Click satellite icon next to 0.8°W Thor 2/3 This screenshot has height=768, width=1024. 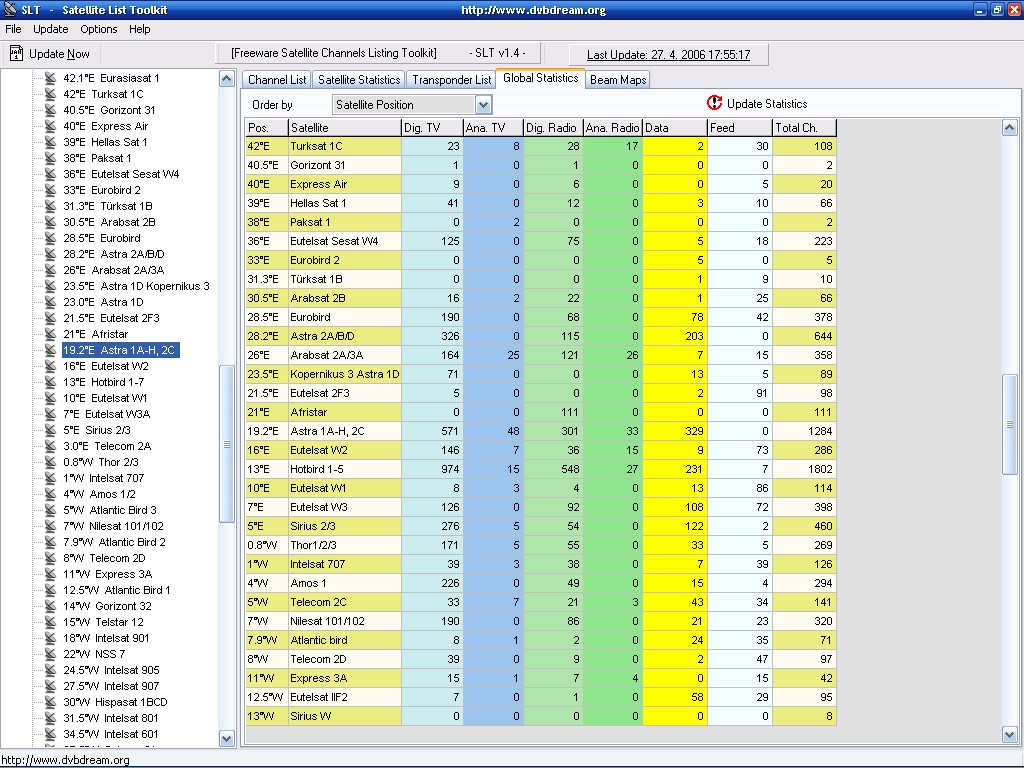tap(50, 462)
